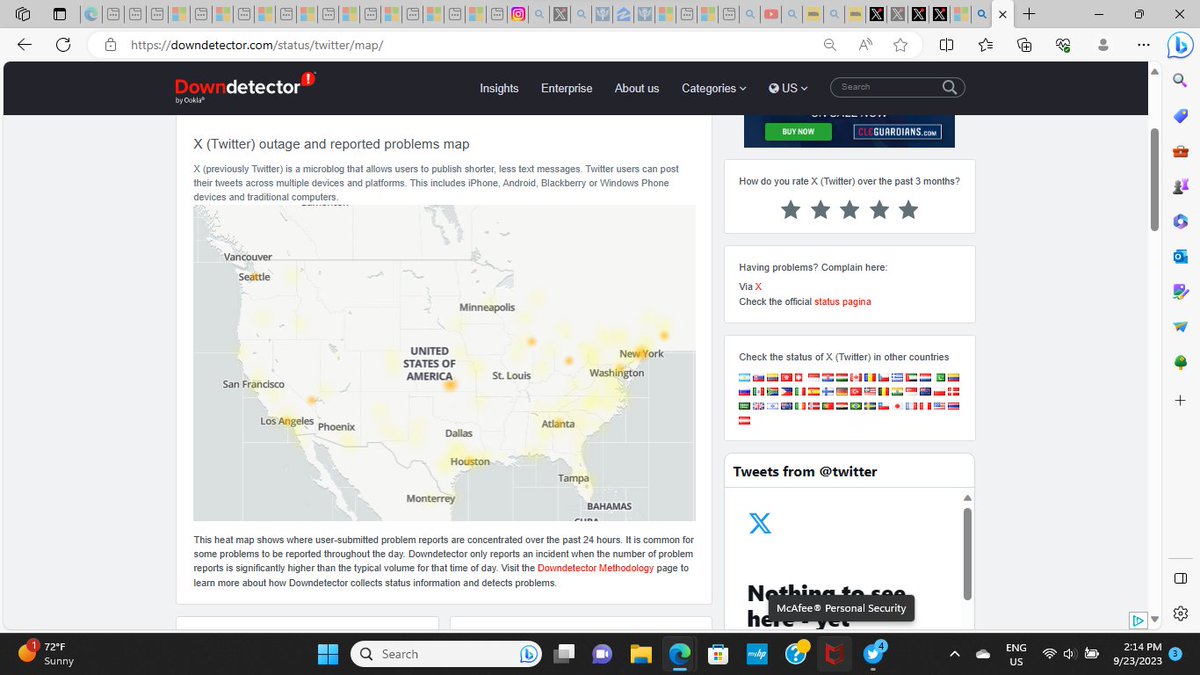Open Collections in Edge toolbar

[x=1024, y=45]
